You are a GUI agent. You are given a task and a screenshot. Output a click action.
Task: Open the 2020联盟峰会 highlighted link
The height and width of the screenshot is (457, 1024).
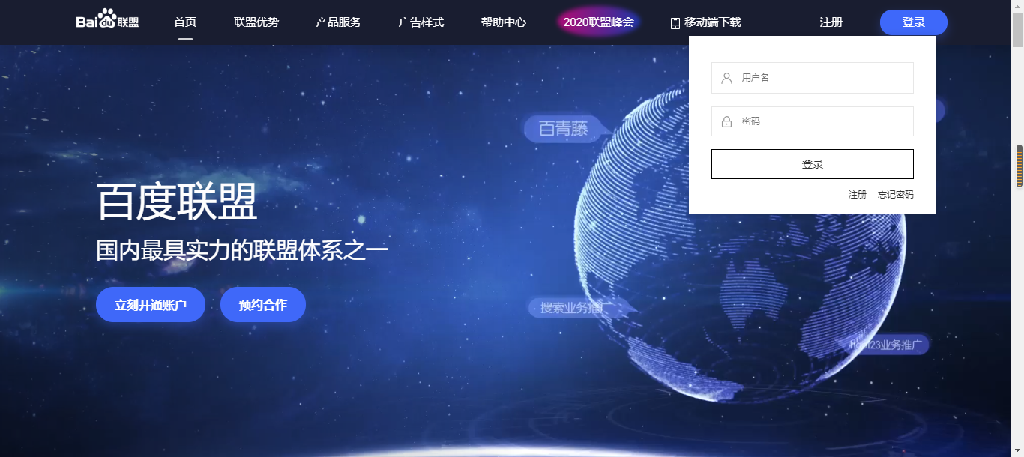point(599,22)
